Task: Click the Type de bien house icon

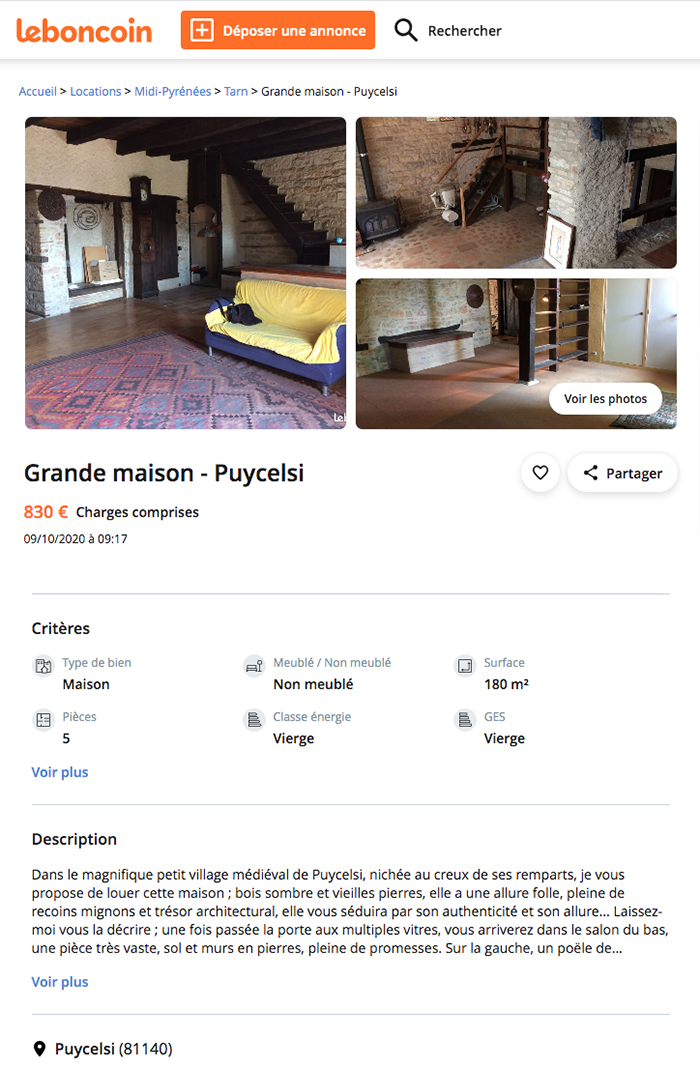Action: 43,666
